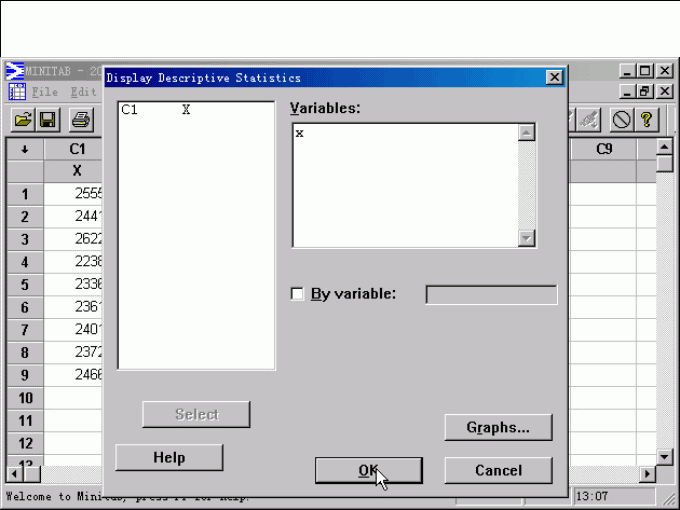The width and height of the screenshot is (680, 510).
Task: Open the File menu
Action: (45, 92)
